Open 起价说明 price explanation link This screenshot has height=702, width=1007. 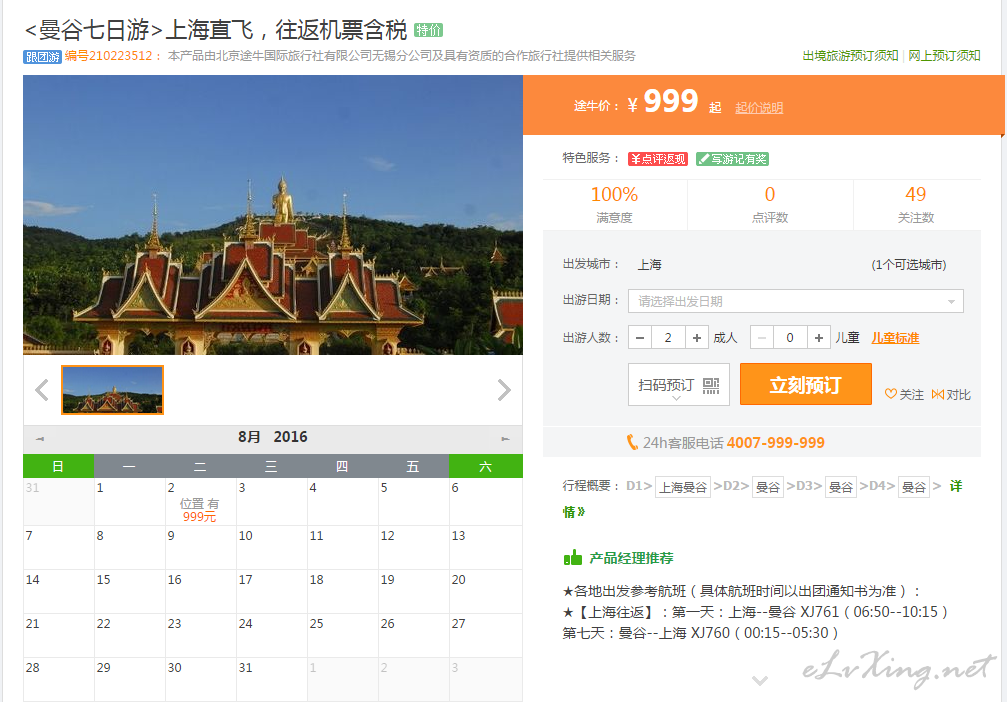758,108
